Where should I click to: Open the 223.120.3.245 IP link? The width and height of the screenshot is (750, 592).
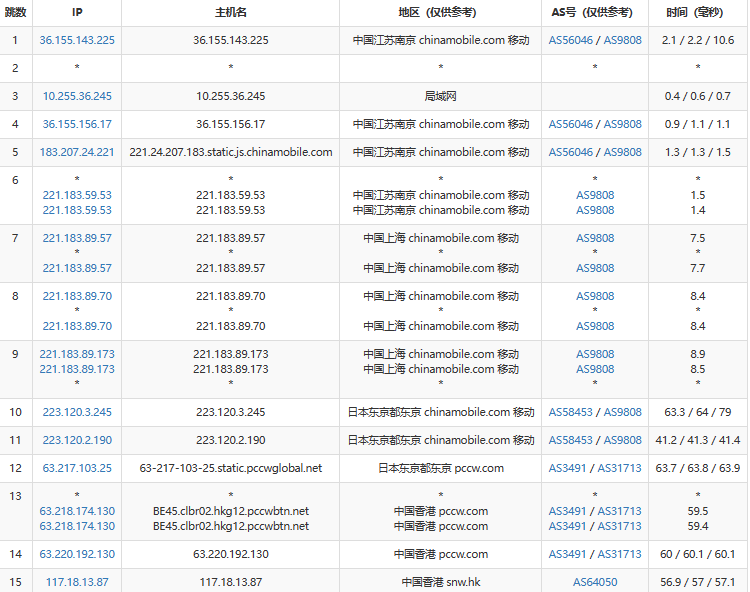(x=77, y=412)
